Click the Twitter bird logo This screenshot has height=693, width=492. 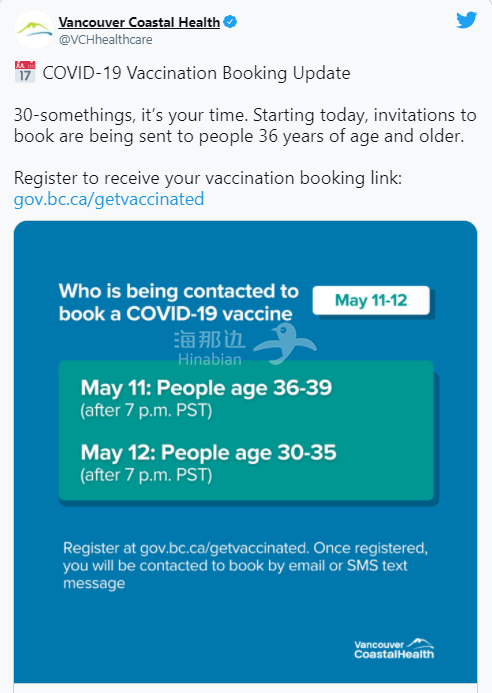(466, 20)
